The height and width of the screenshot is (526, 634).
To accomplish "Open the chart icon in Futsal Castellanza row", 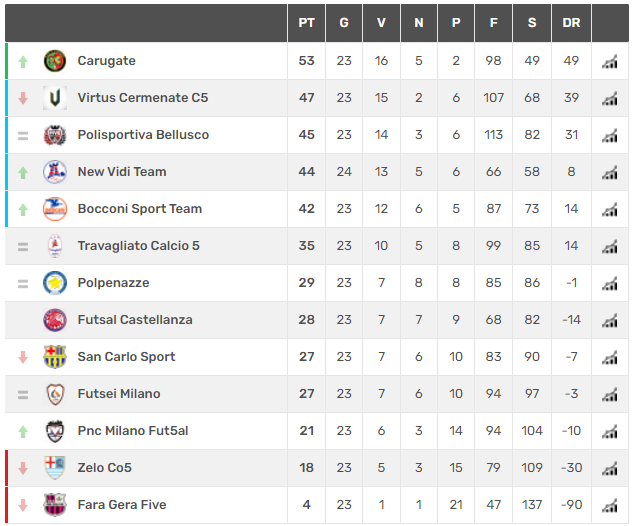I will (x=610, y=321).
